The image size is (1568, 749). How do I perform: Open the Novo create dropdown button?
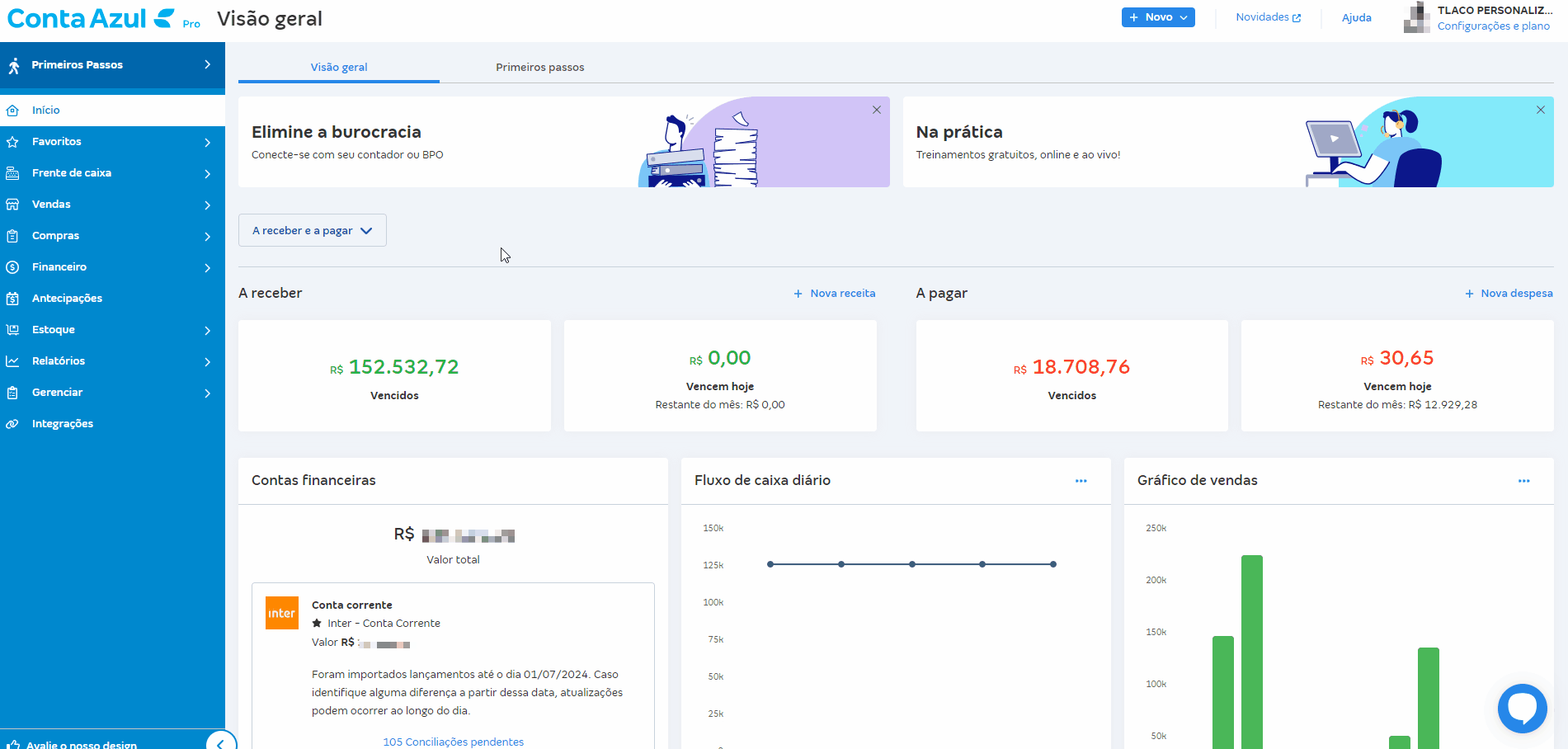pyautogui.click(x=1158, y=17)
